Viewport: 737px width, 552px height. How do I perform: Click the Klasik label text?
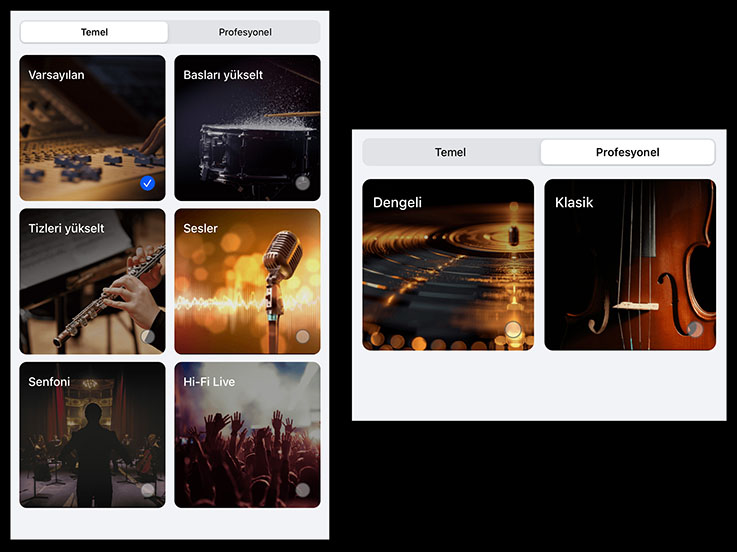coord(574,203)
